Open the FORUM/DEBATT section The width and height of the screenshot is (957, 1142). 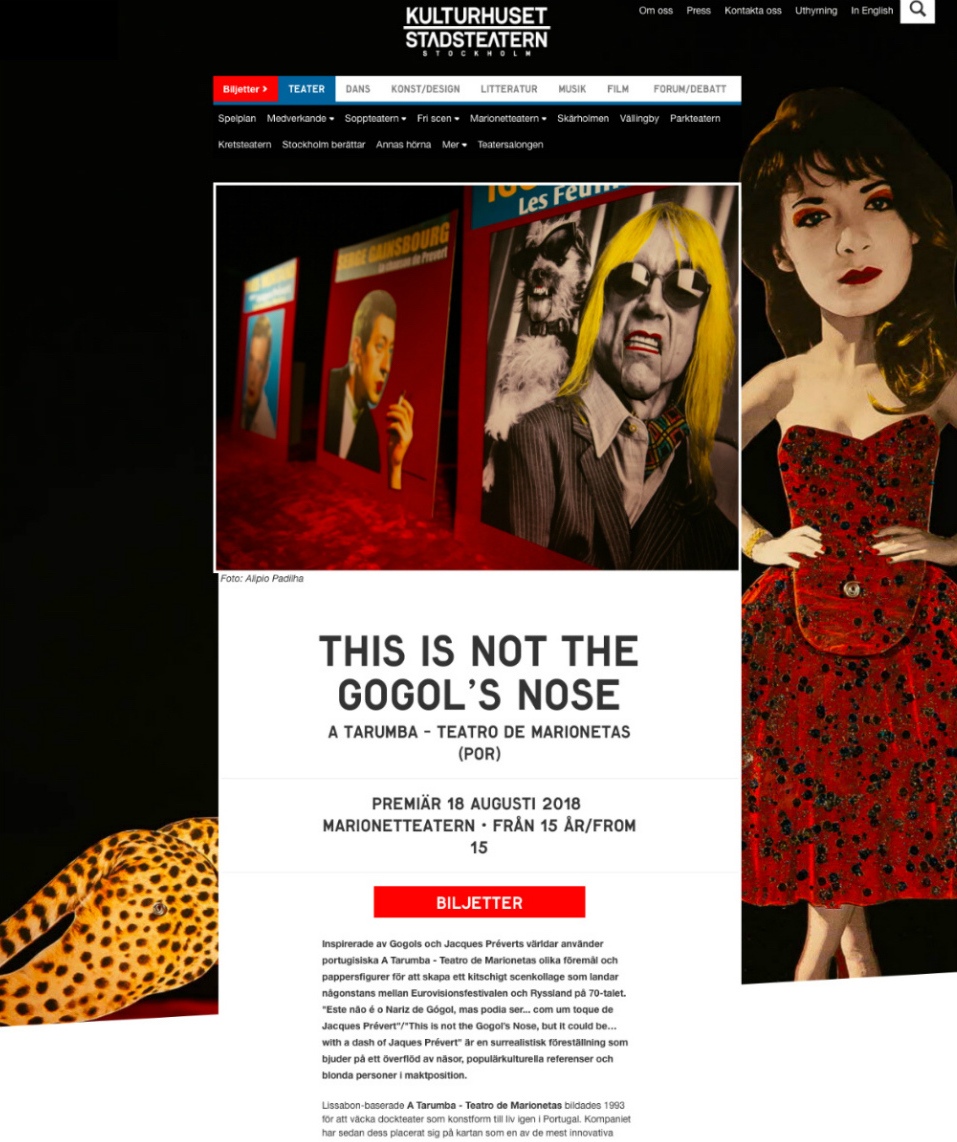(x=690, y=89)
